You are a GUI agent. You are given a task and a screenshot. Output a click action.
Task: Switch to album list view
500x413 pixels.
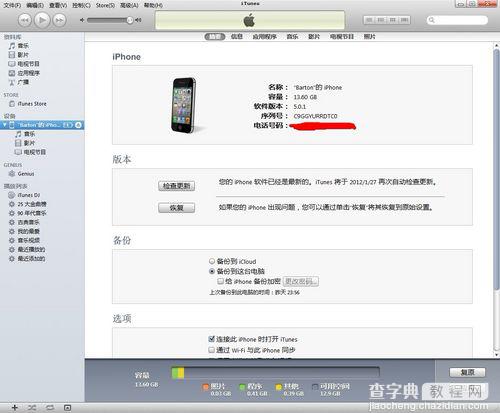(x=381, y=20)
